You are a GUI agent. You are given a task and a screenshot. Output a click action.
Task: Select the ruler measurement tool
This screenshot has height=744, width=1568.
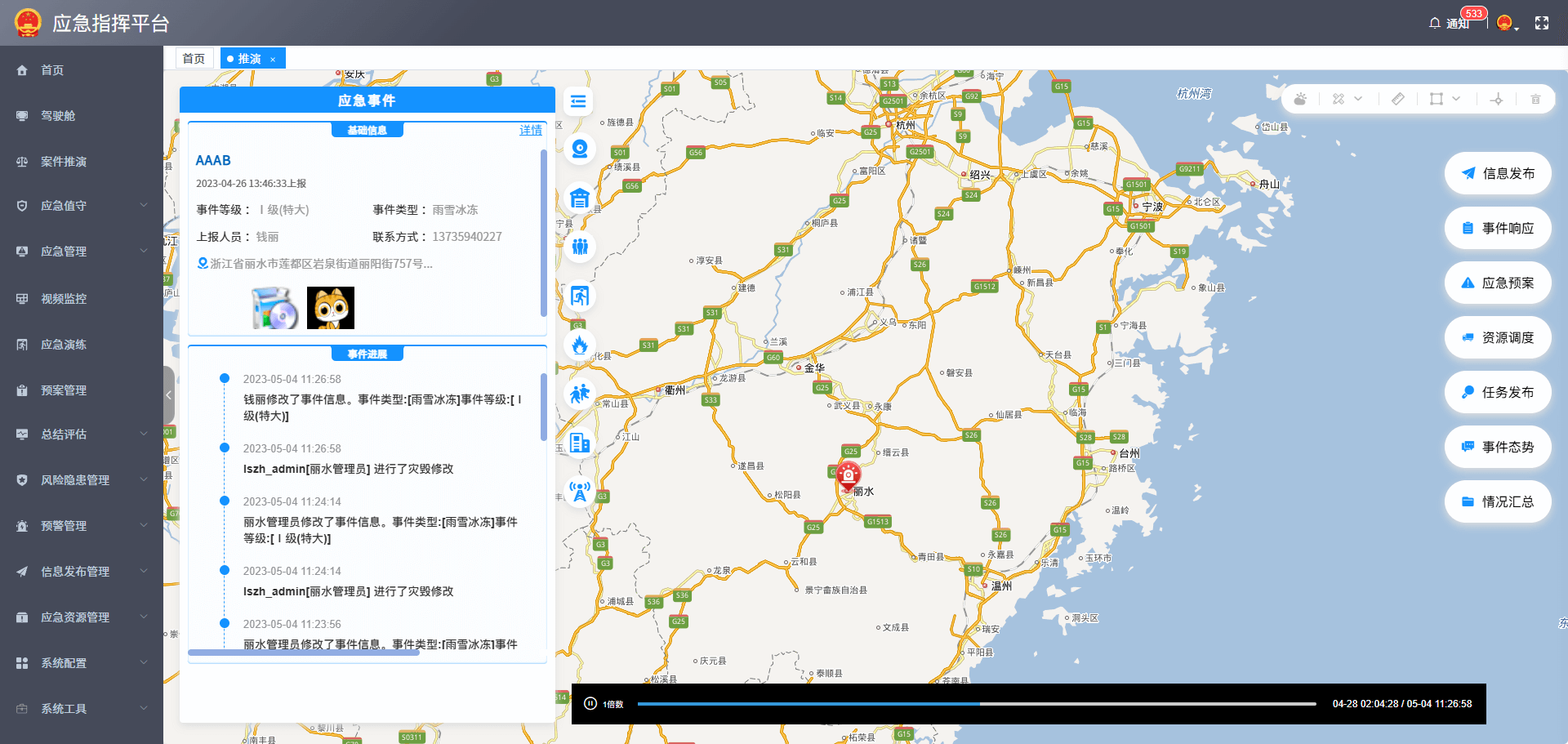1398,99
